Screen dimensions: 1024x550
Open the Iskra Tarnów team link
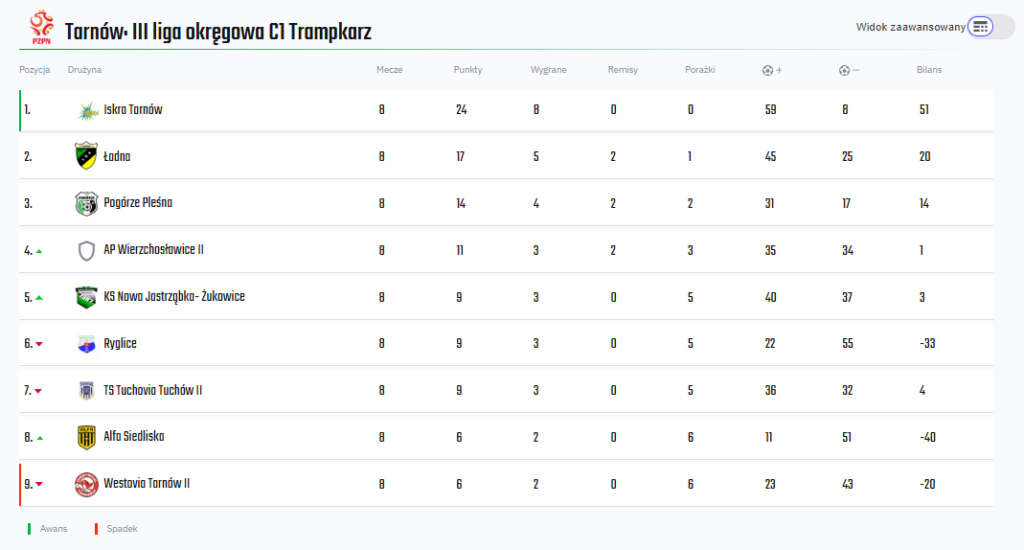click(133, 110)
